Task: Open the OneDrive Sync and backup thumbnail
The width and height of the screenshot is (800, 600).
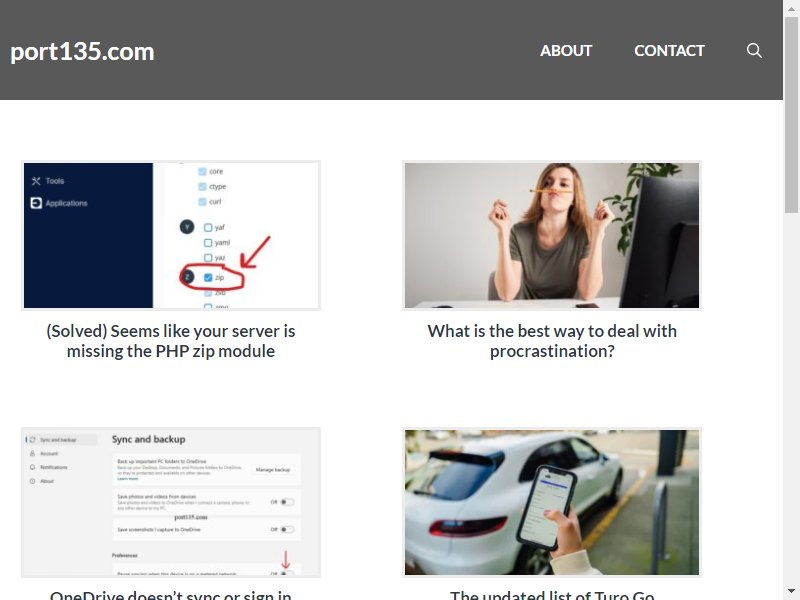Action: click(x=171, y=503)
